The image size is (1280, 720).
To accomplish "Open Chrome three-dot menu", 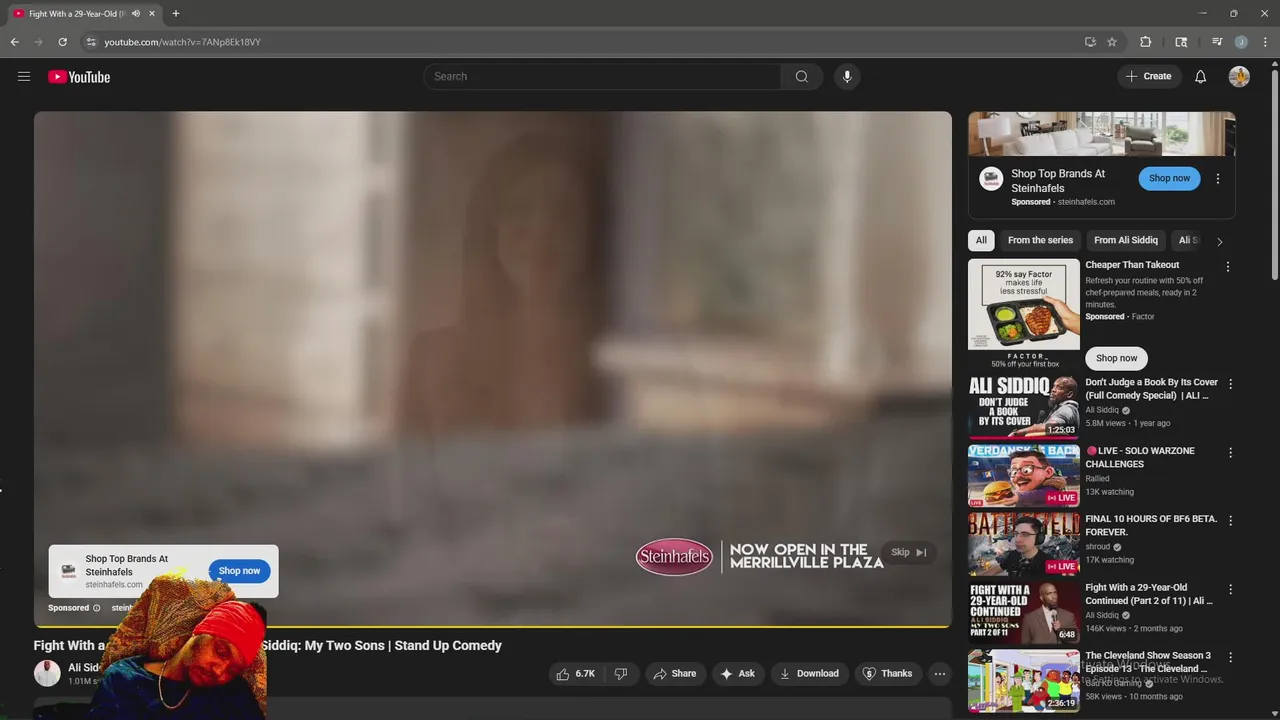I will point(1265,42).
